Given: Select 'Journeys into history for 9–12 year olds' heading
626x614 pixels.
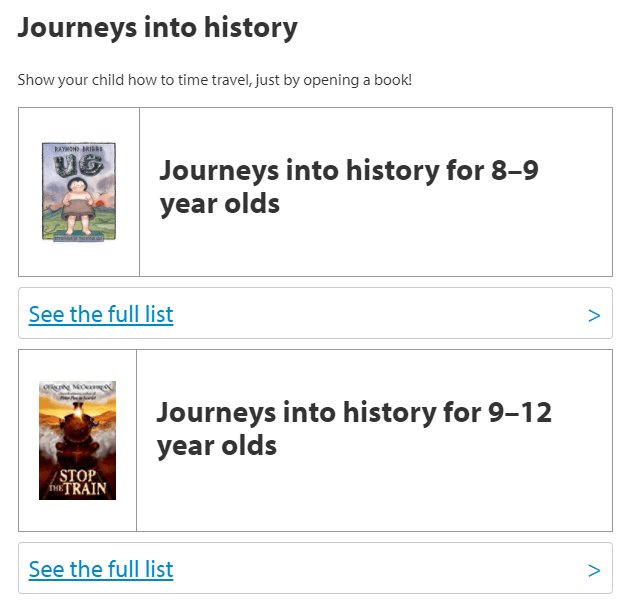Looking at the screenshot, I should tap(354, 429).
